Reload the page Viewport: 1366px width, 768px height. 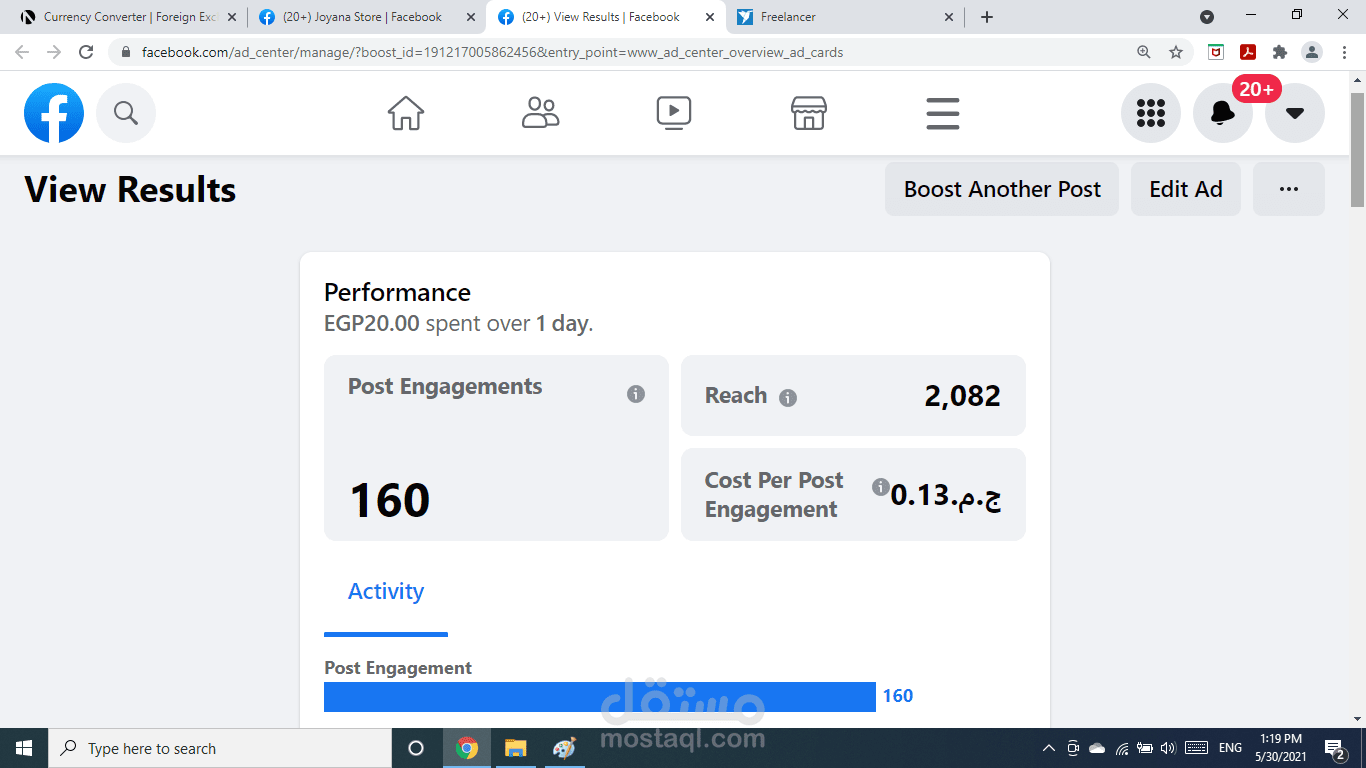(x=86, y=52)
